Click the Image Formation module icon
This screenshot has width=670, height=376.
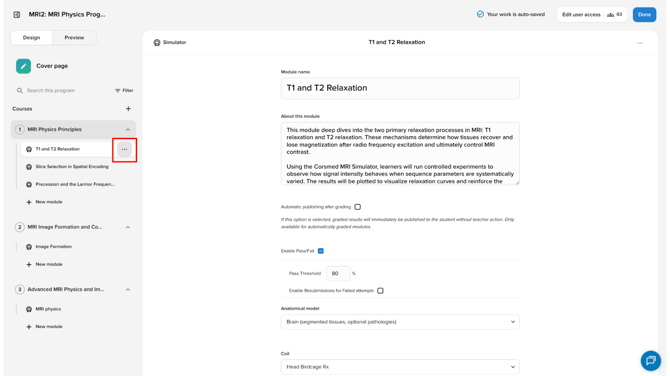29,247
